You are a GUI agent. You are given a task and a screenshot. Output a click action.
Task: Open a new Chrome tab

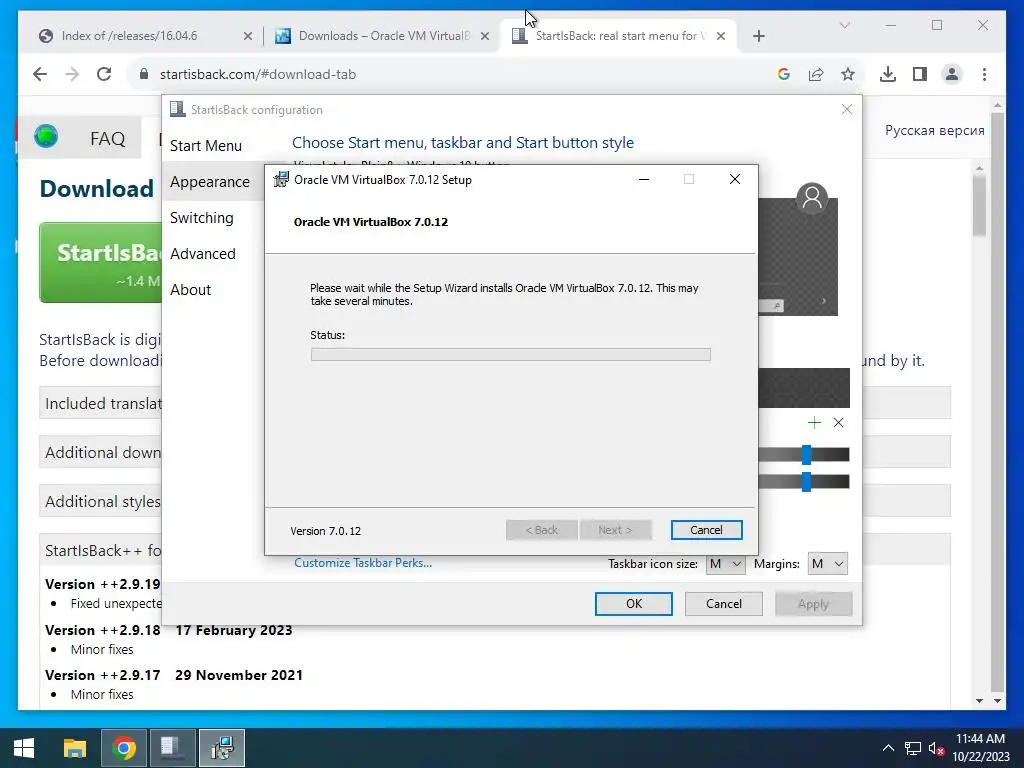click(x=758, y=36)
